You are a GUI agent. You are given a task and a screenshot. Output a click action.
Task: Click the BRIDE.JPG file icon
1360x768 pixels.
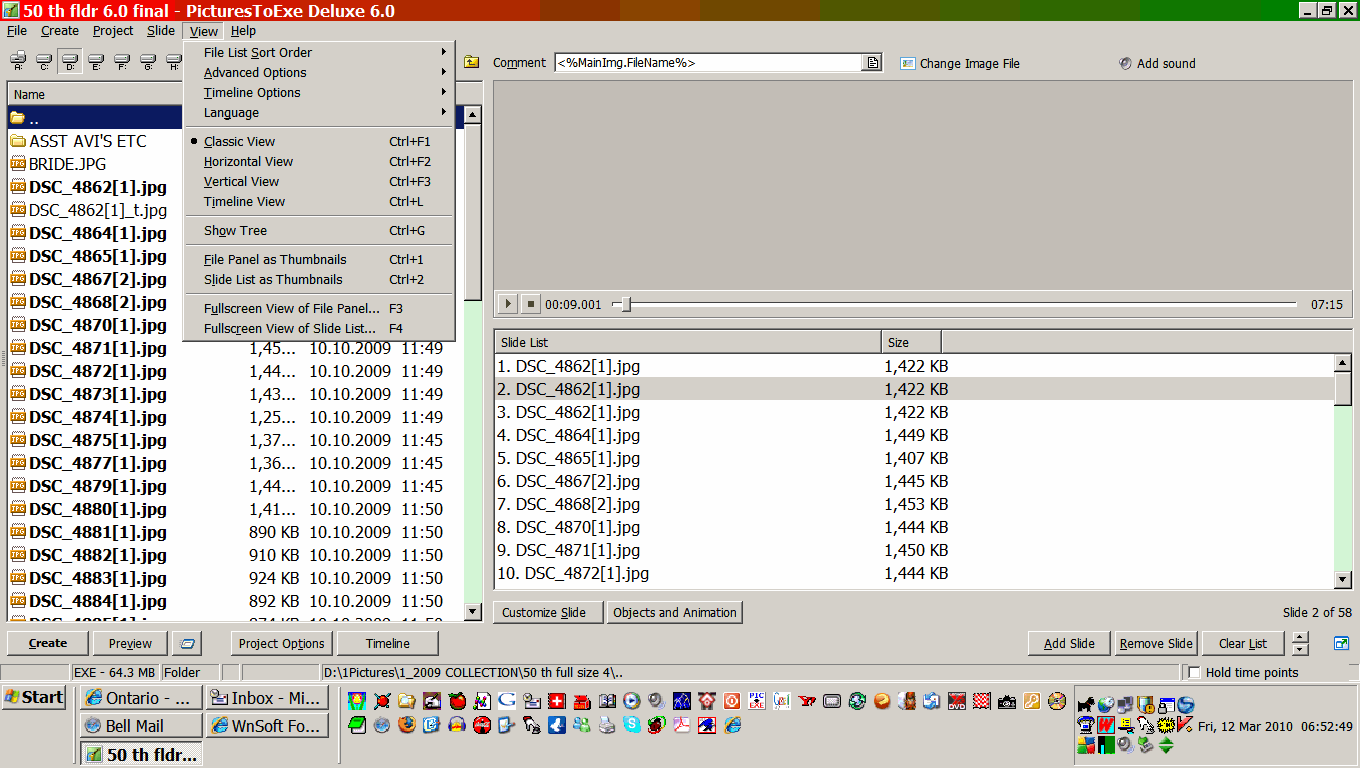click(x=18, y=164)
